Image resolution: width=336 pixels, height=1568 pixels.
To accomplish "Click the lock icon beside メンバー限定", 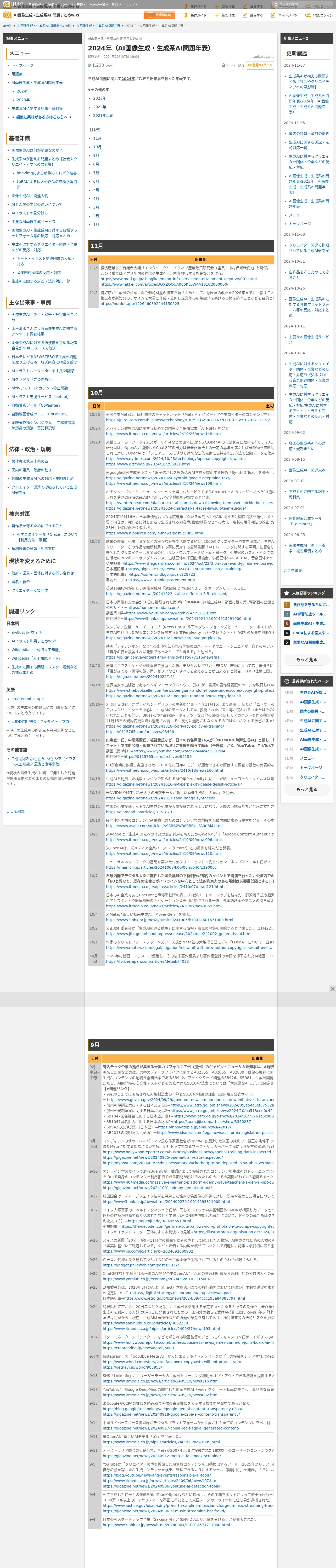I will (223, 65).
